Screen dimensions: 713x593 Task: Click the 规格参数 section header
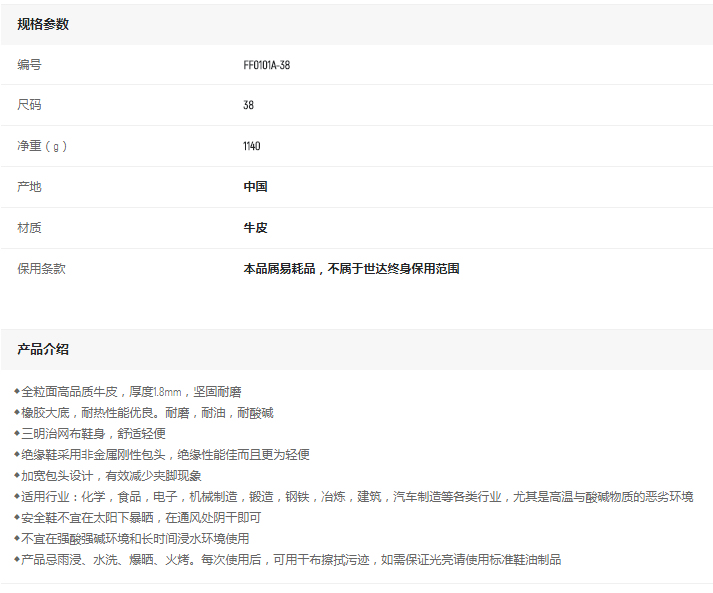(x=43, y=24)
